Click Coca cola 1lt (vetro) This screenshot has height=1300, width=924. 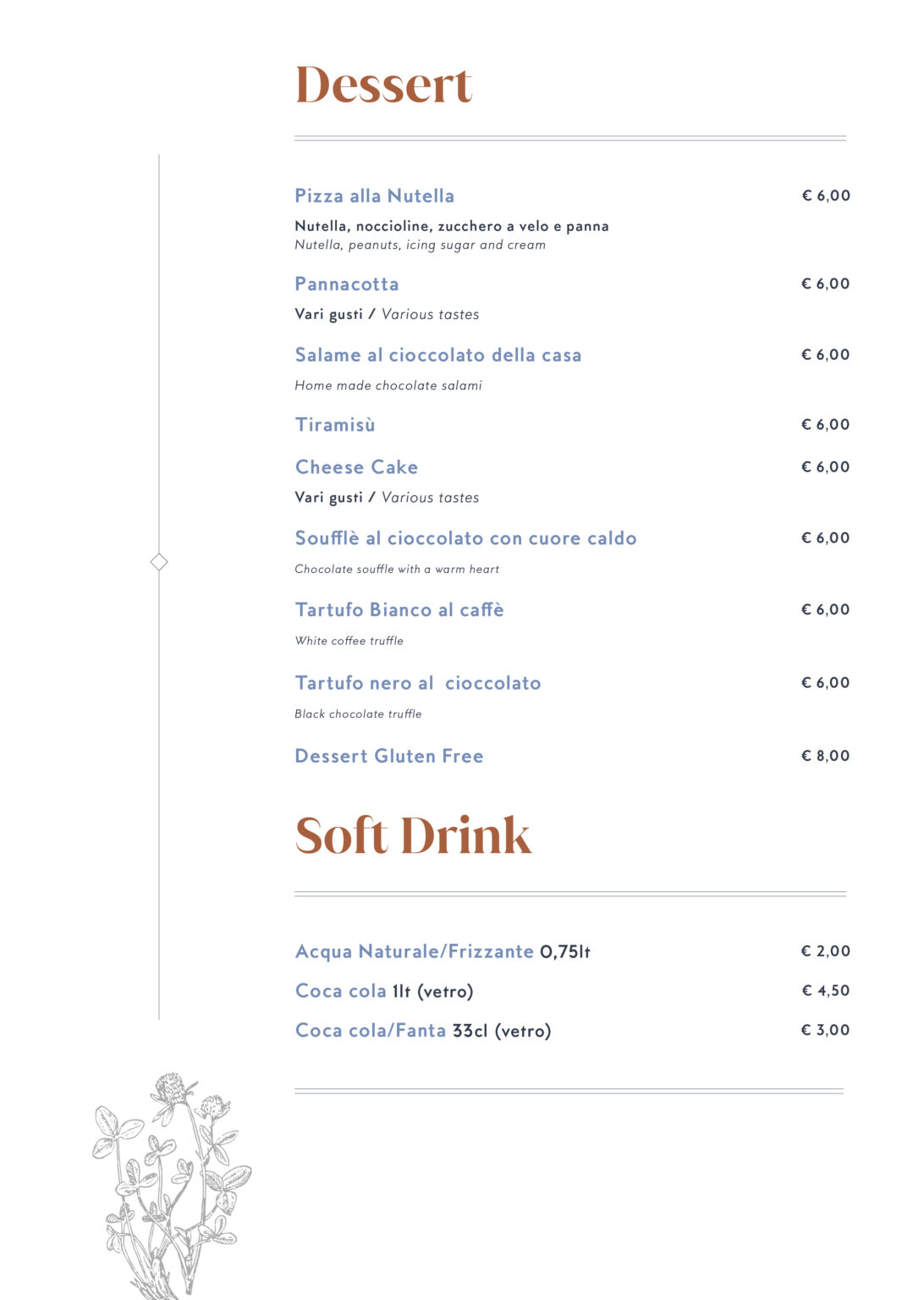coord(383,991)
